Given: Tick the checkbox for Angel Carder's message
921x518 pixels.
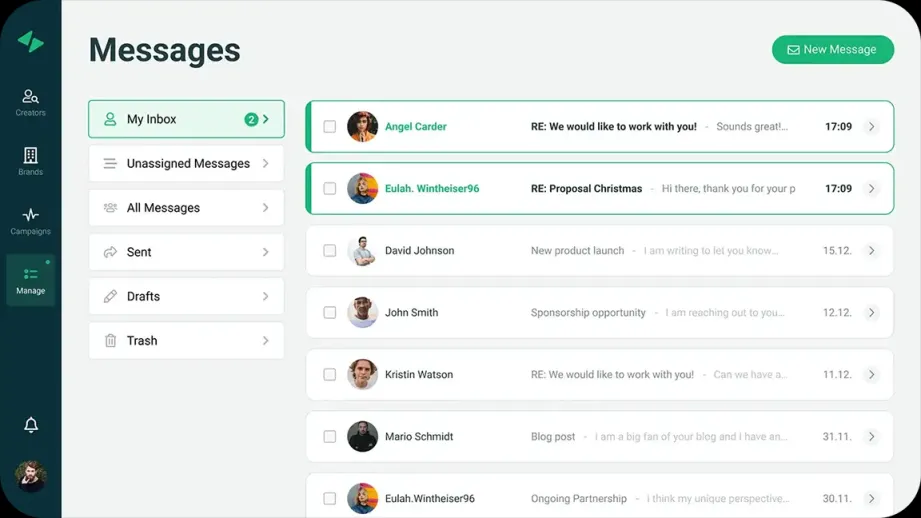Looking at the screenshot, I should pyautogui.click(x=329, y=127).
